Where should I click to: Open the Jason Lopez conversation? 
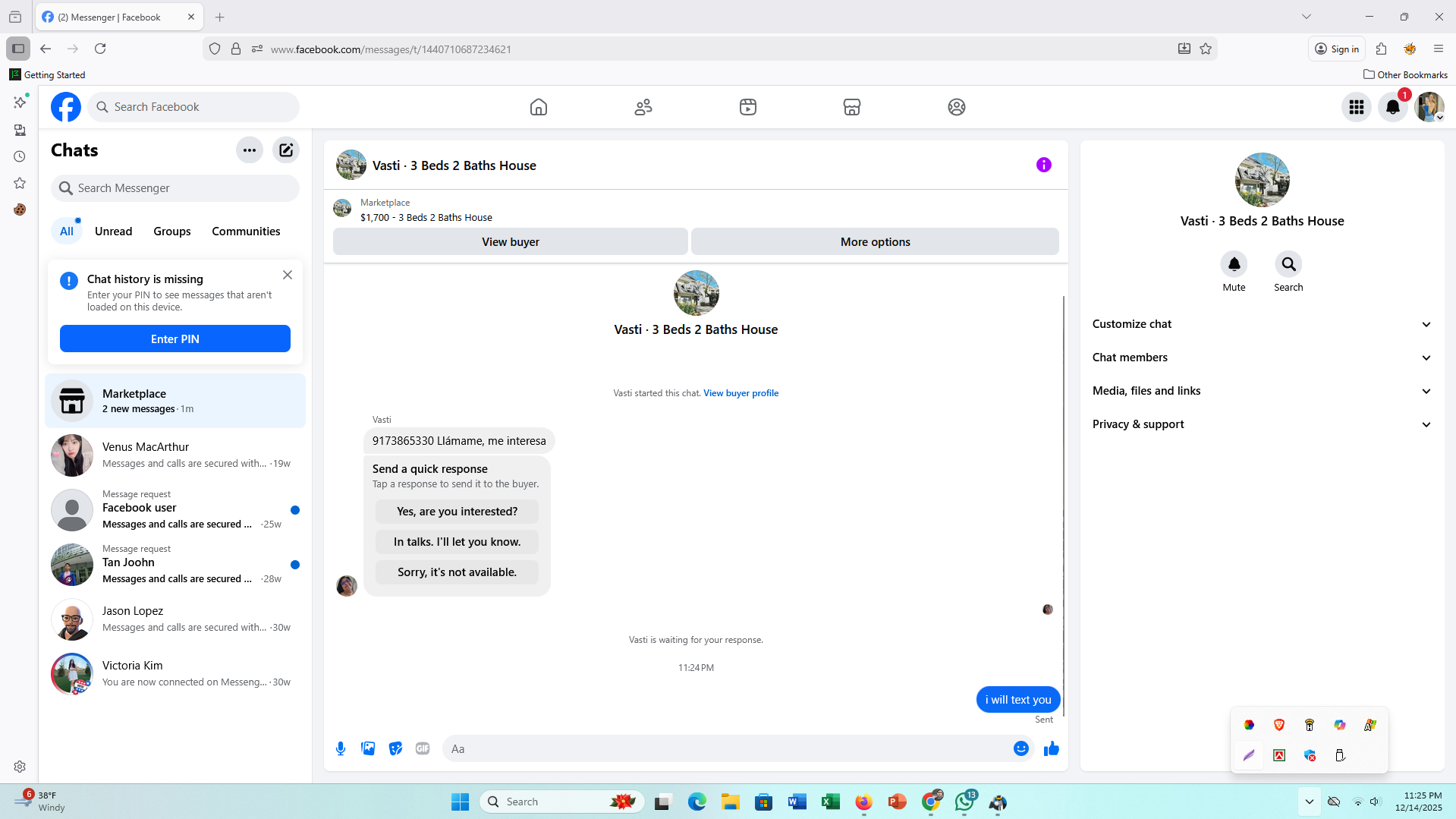175,619
